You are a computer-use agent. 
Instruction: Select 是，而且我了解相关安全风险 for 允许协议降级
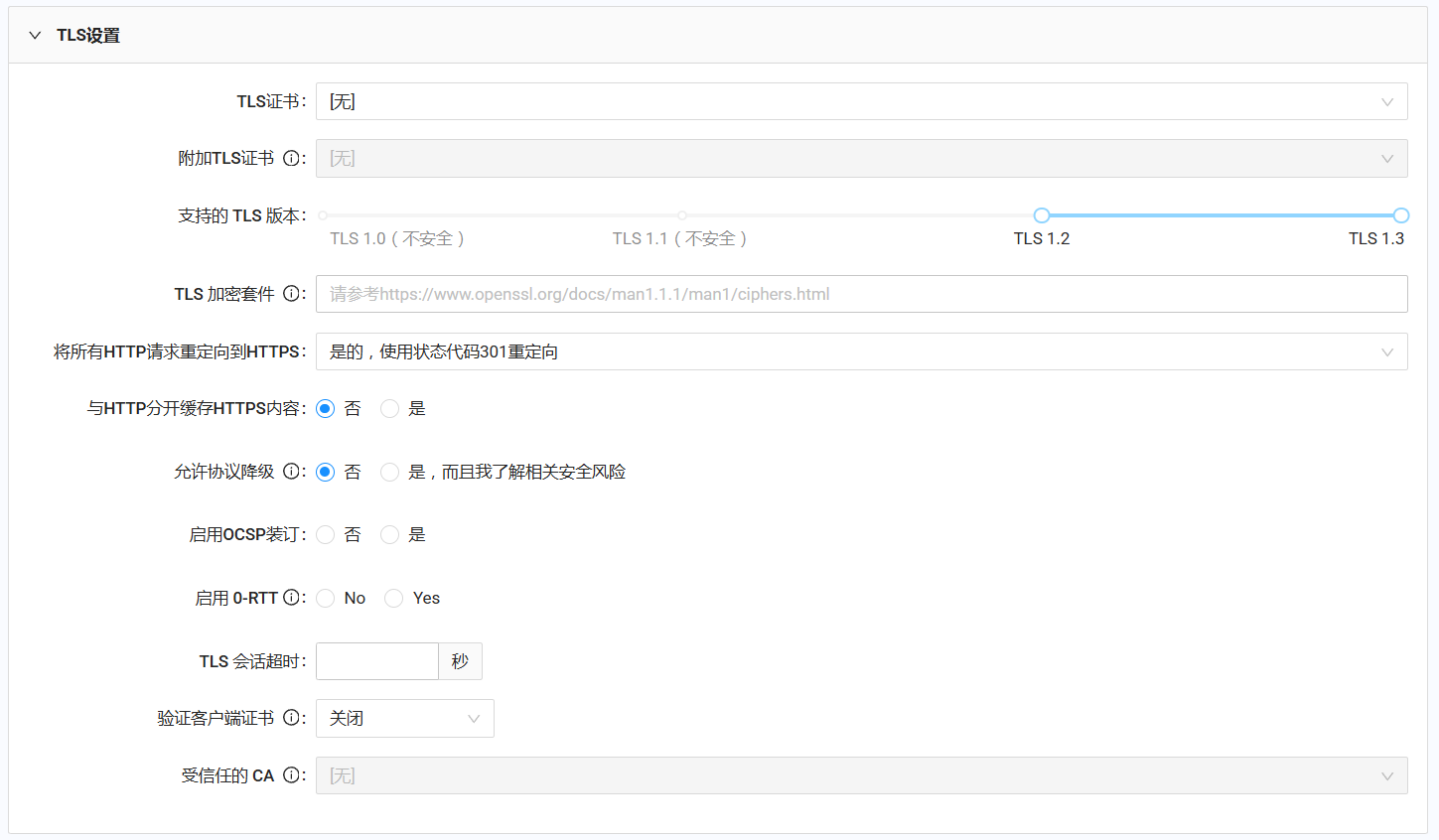tap(389, 472)
